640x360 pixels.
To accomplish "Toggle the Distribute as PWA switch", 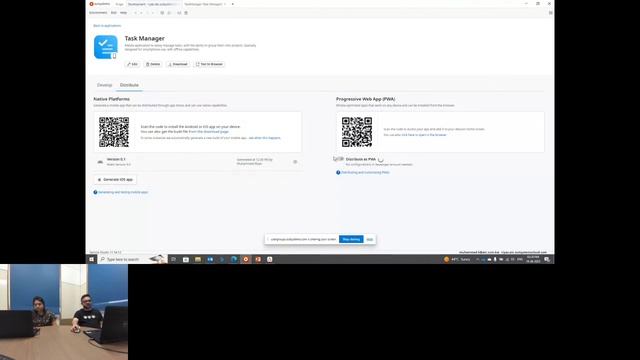I will point(338,159).
